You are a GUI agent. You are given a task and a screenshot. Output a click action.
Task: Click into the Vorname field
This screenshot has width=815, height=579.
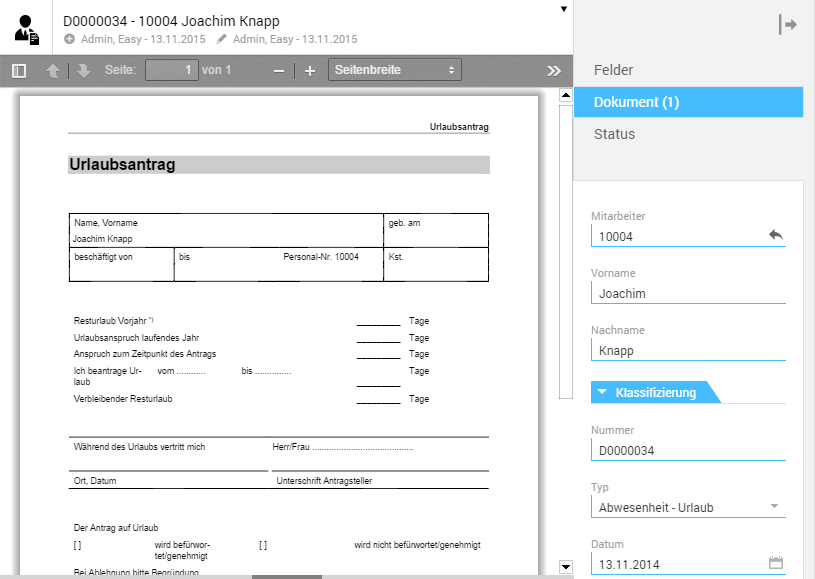[x=688, y=294]
